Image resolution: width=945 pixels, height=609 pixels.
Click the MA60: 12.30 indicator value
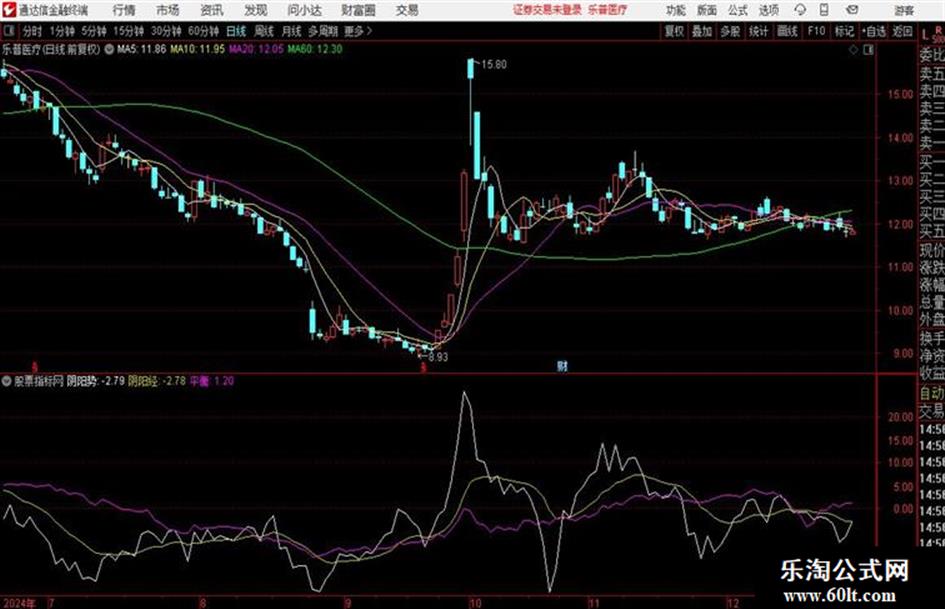315,49
